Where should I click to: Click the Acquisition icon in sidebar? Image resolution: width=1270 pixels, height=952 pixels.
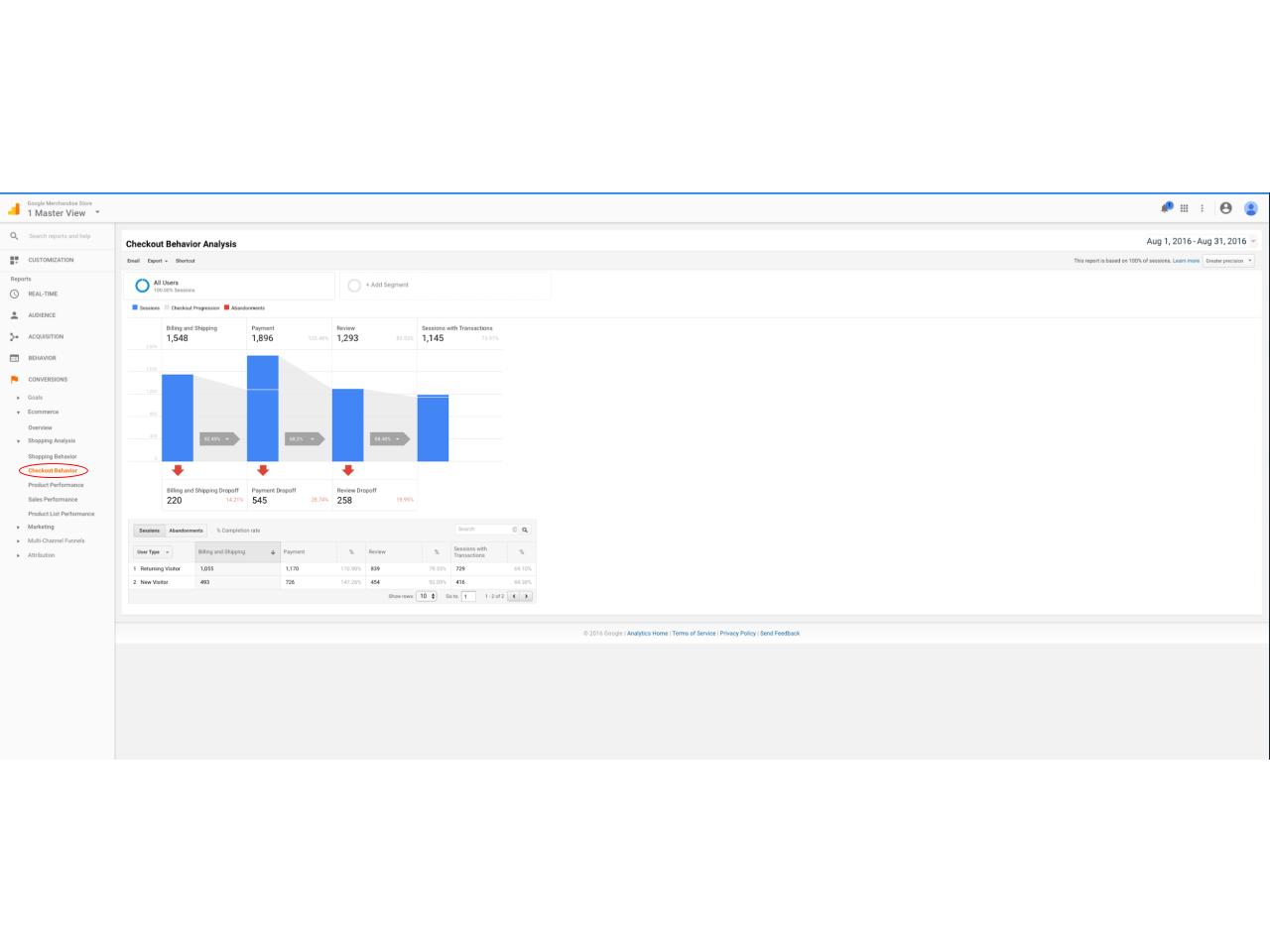tap(15, 336)
